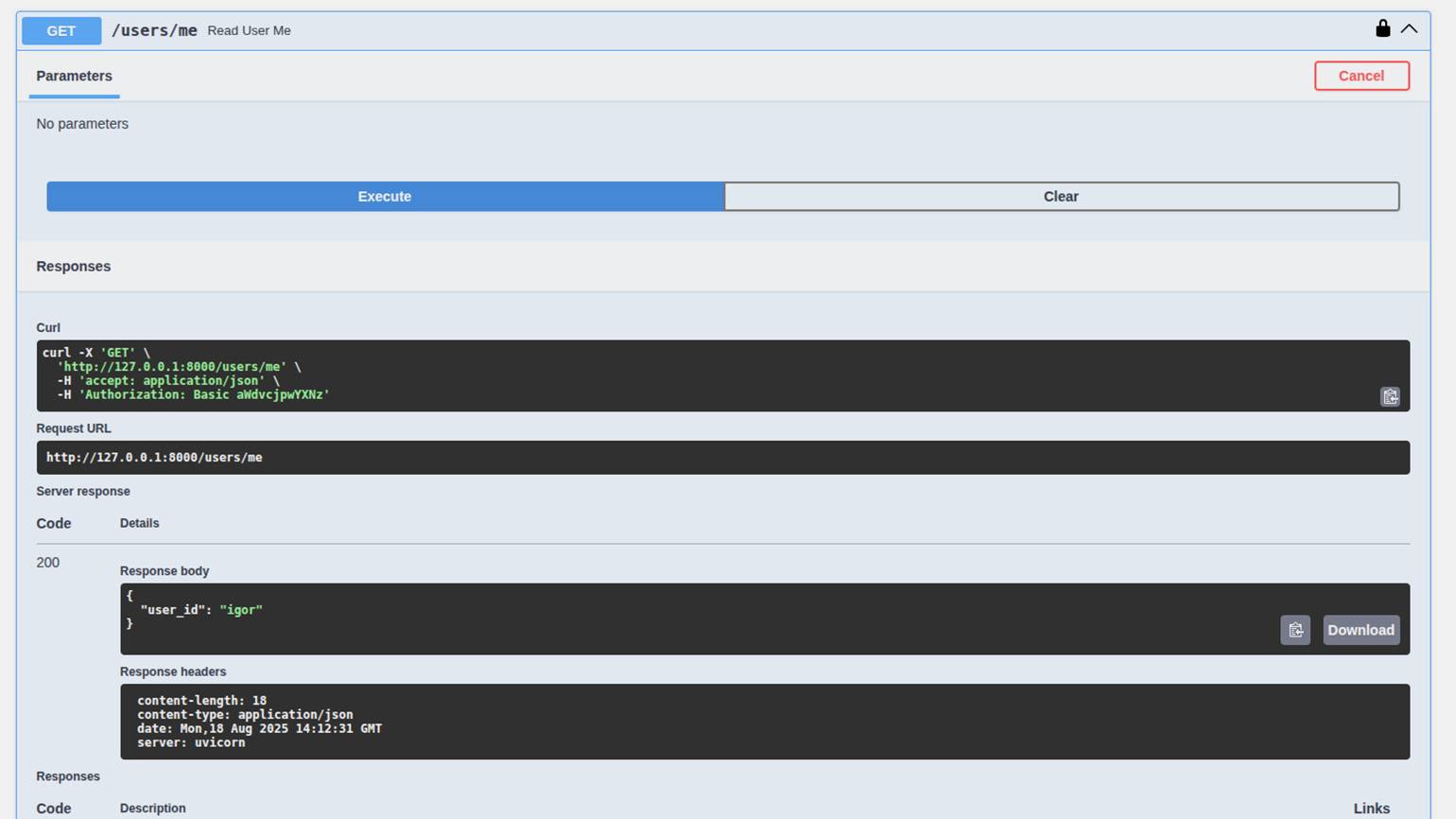Copy the curl command to clipboard
Viewport: 1456px width, 819px height.
(1389, 397)
